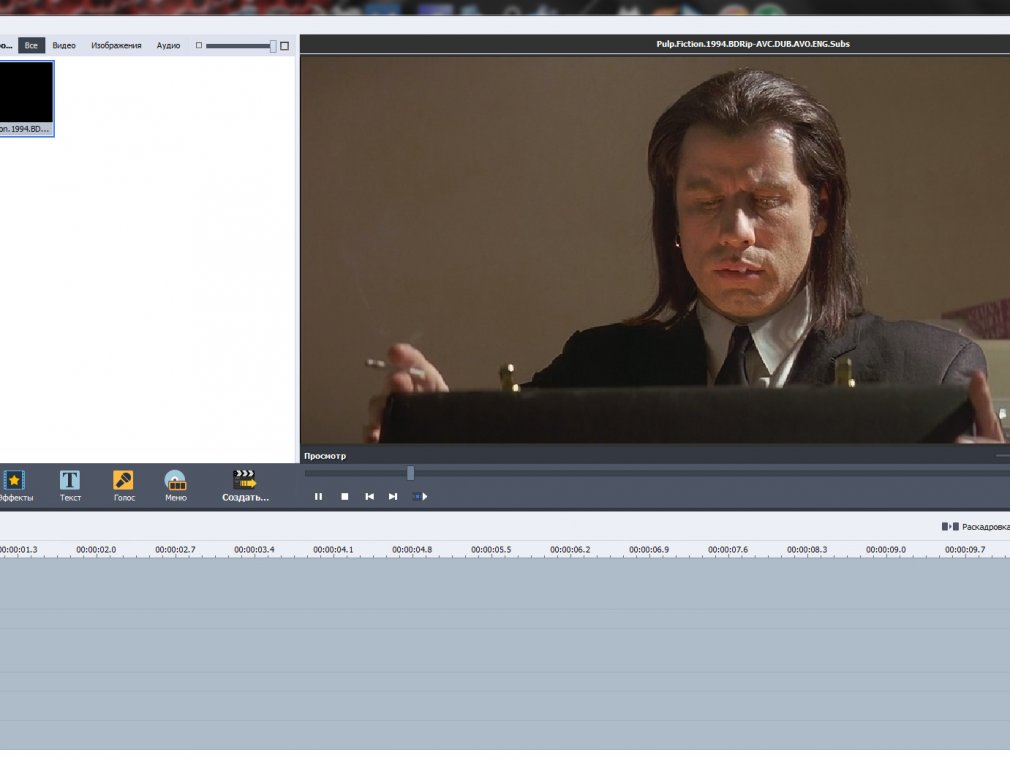Click the 00:00:03.4 timeline mark
Image resolution: width=1010 pixels, height=761 pixels.
(254, 550)
